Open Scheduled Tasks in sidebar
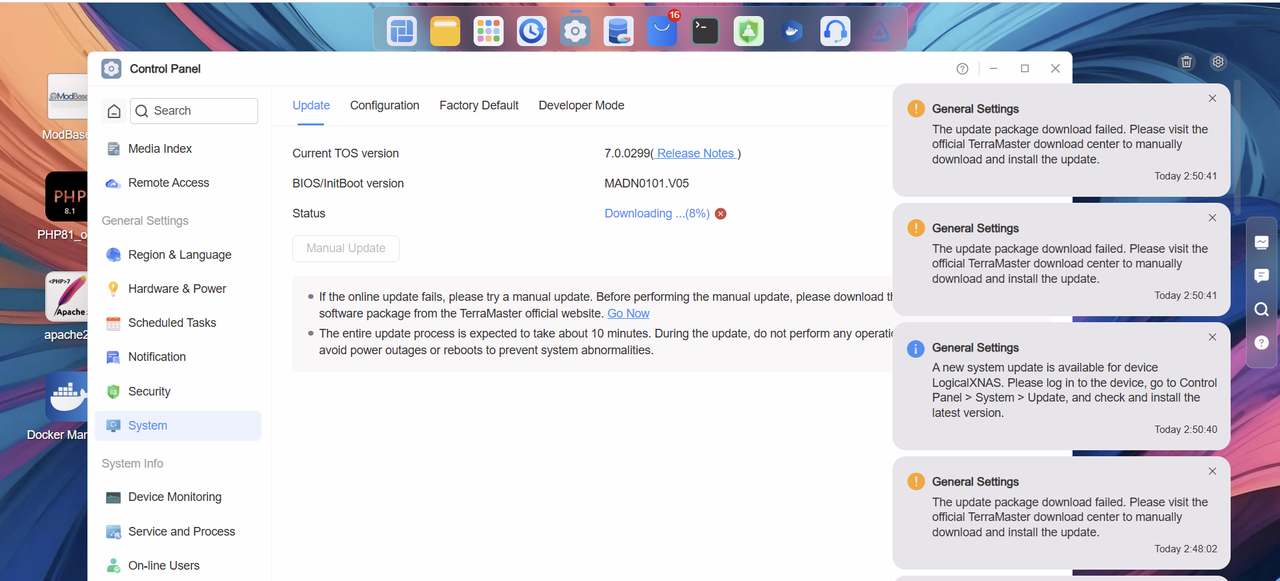Viewport: 1280px width, 581px height. coord(178,323)
